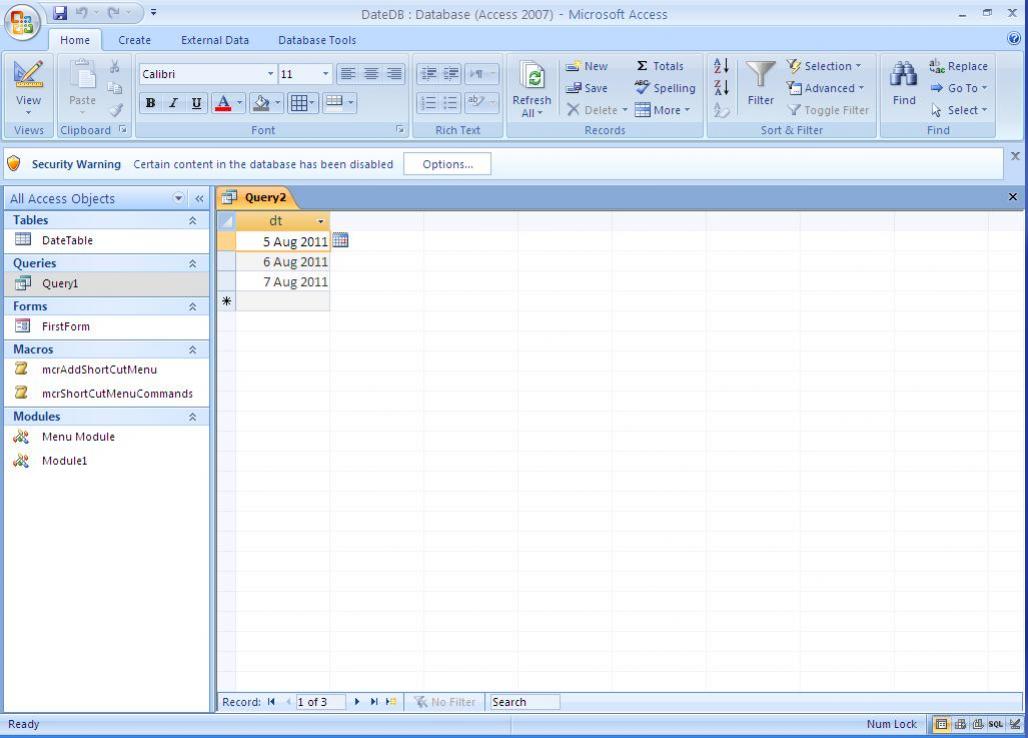Dismiss the Security Warning bar

tap(1015, 156)
